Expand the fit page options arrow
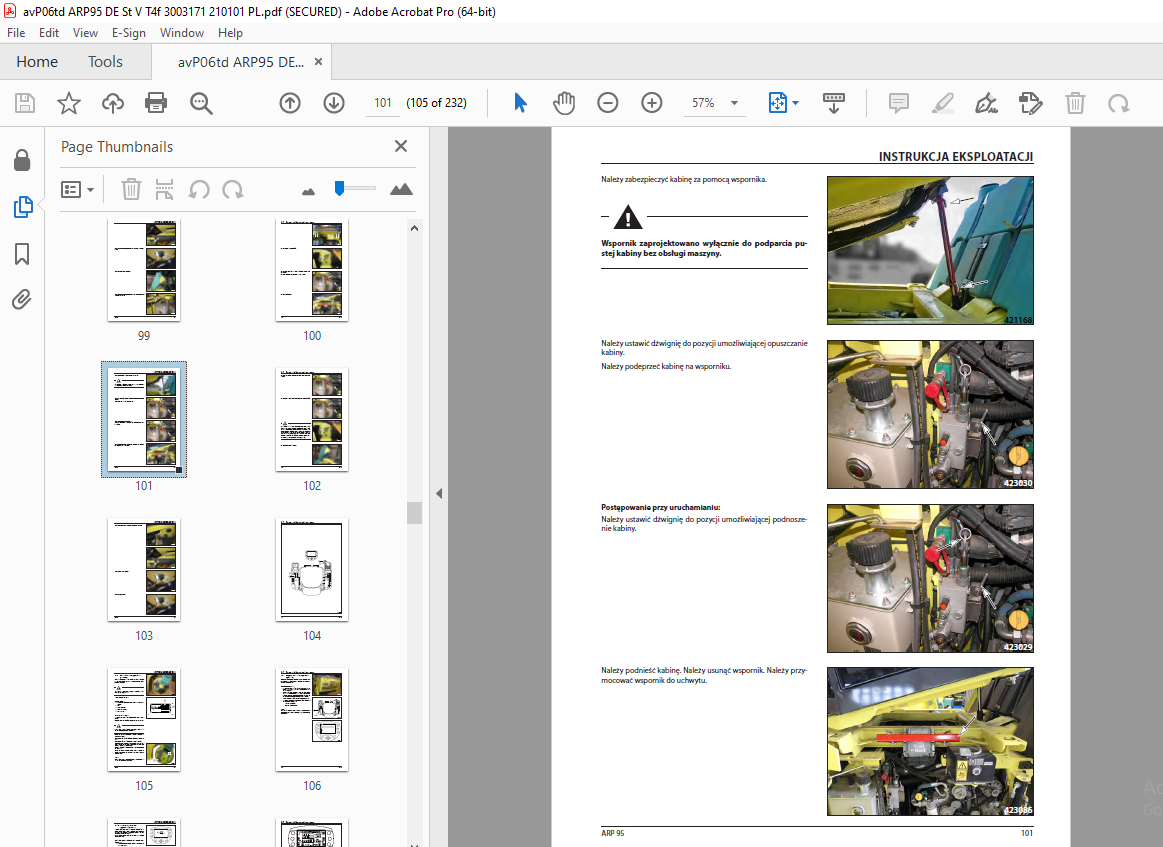1163x847 pixels. point(795,103)
